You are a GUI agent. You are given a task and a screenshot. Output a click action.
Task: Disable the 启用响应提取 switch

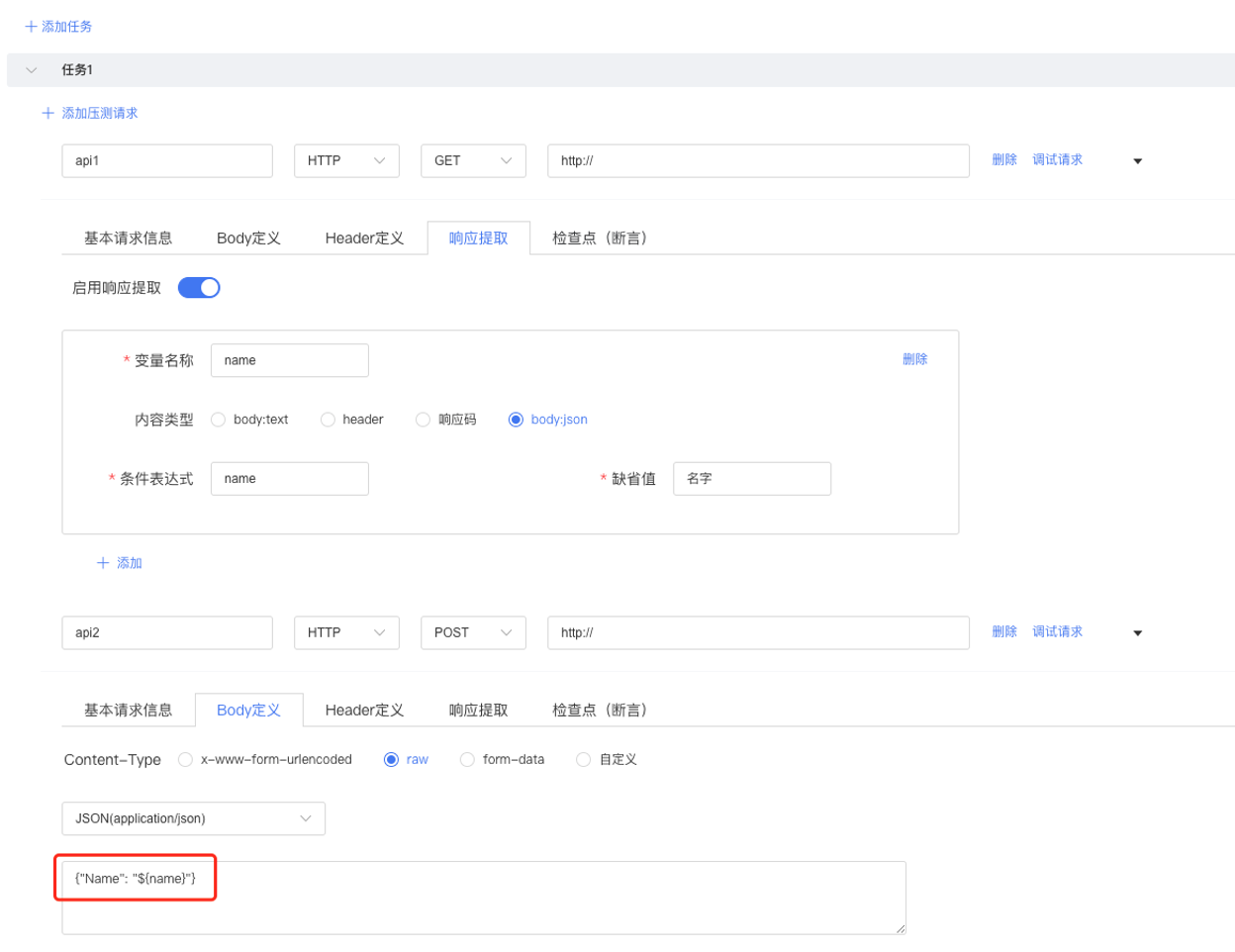pos(199,288)
